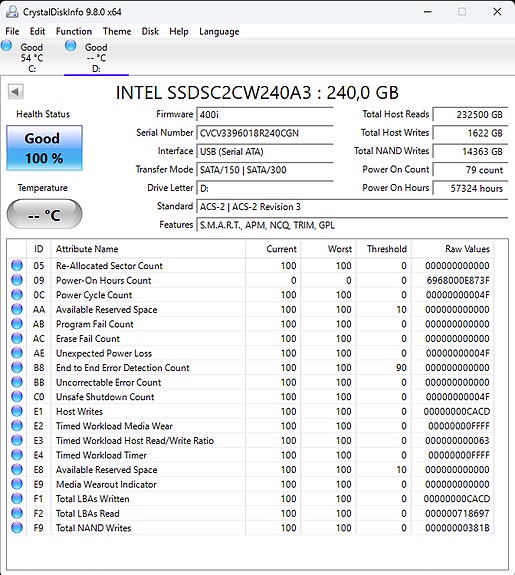The image size is (515, 575).
Task: Click the status orb for Total NAND Writes
Action: (17, 528)
